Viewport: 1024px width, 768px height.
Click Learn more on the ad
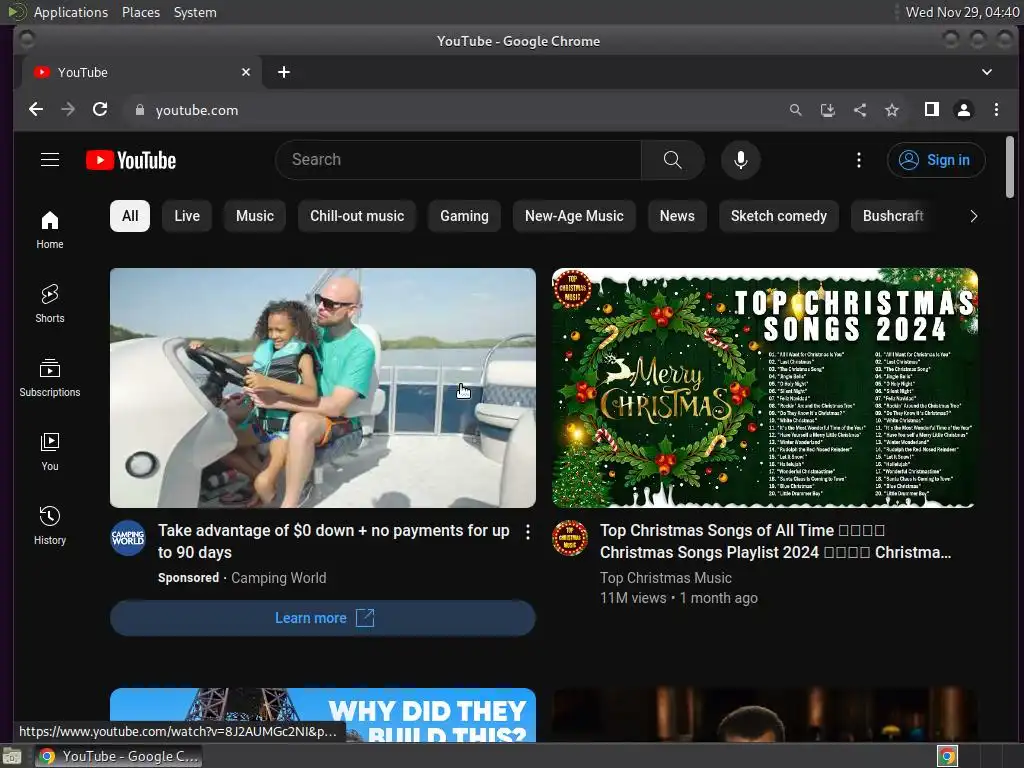tap(323, 618)
